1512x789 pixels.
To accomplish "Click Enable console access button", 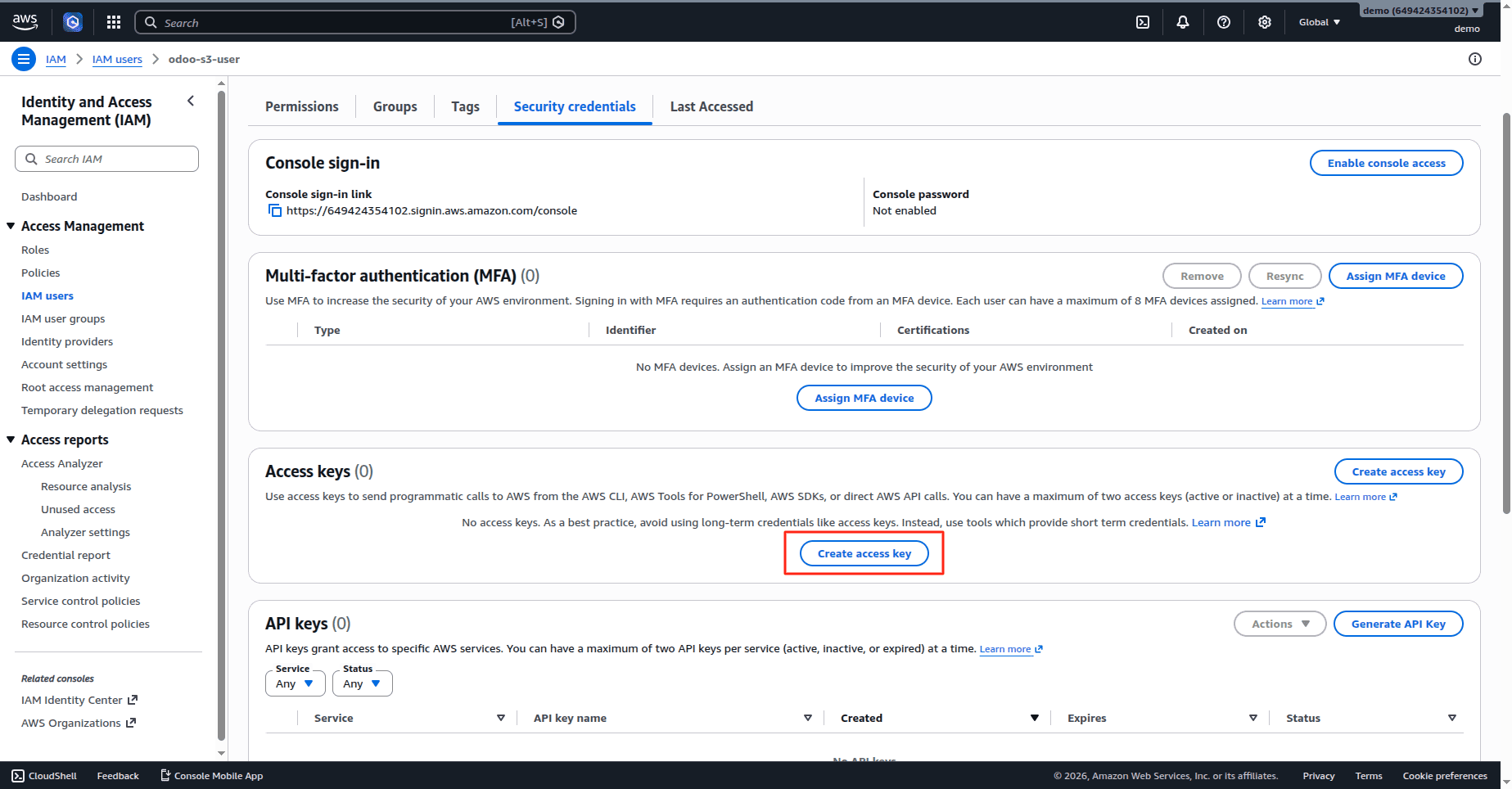I will (x=1387, y=163).
